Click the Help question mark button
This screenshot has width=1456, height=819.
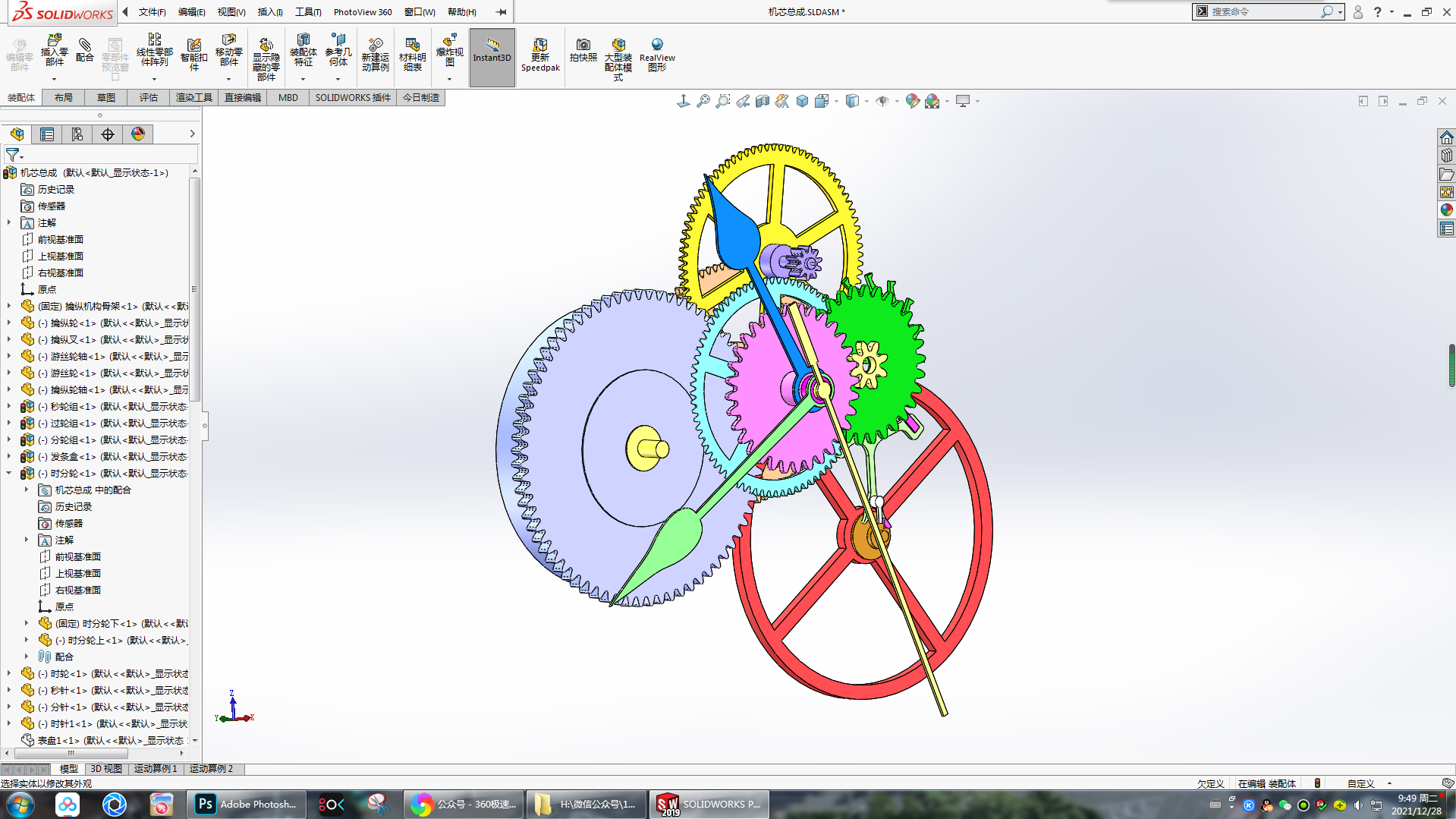click(1377, 12)
